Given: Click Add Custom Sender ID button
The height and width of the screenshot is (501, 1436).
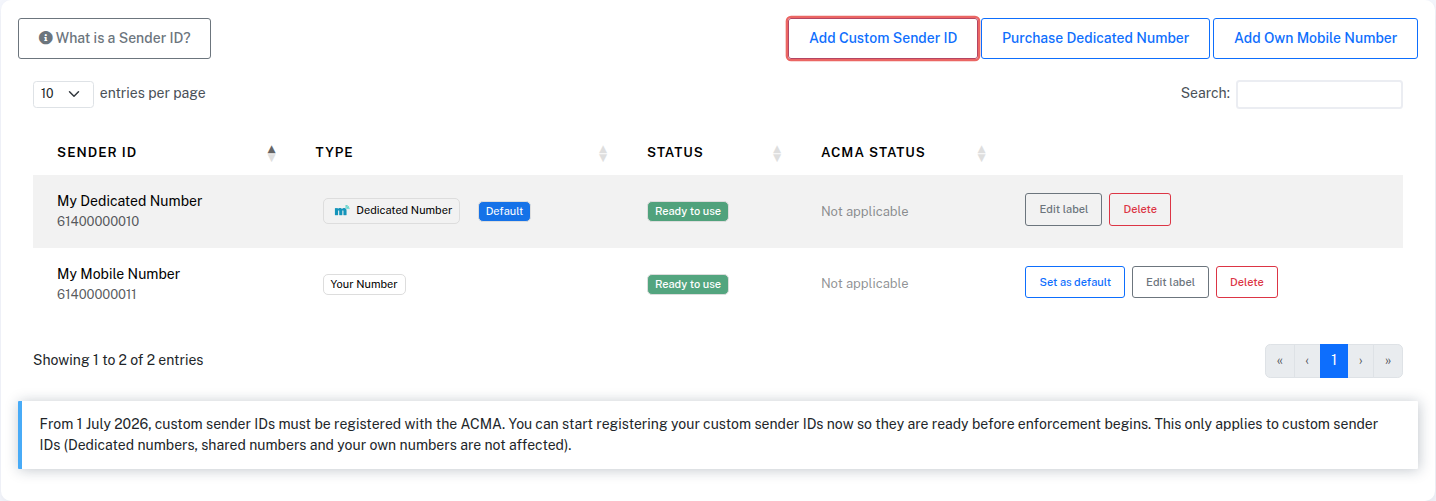Looking at the screenshot, I should [x=883, y=38].
